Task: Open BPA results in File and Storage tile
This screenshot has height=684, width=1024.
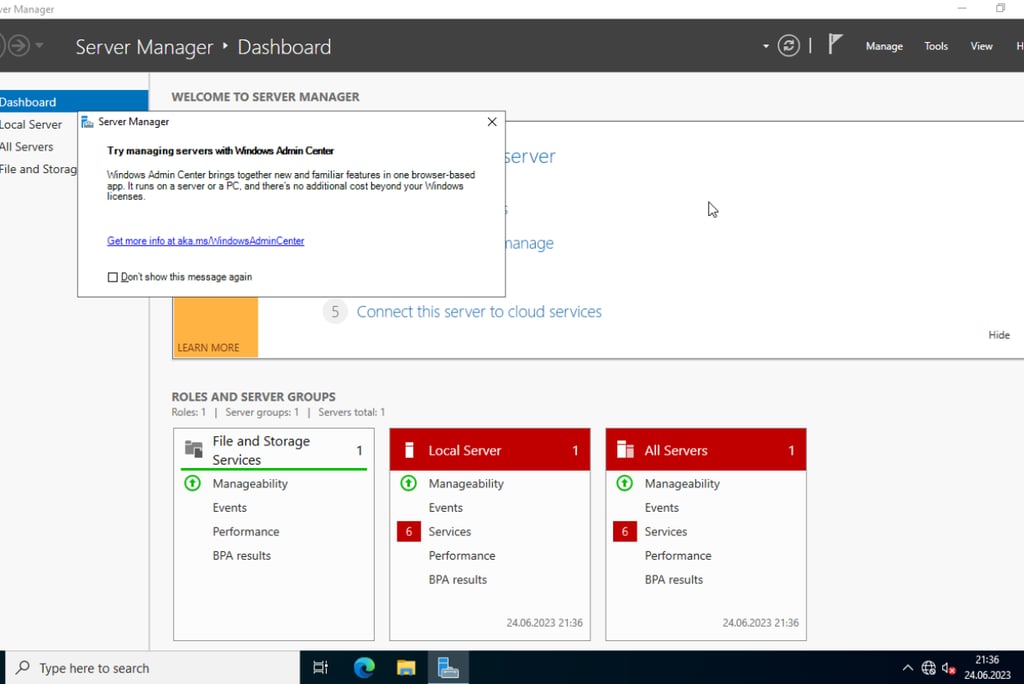Action: click(x=242, y=556)
